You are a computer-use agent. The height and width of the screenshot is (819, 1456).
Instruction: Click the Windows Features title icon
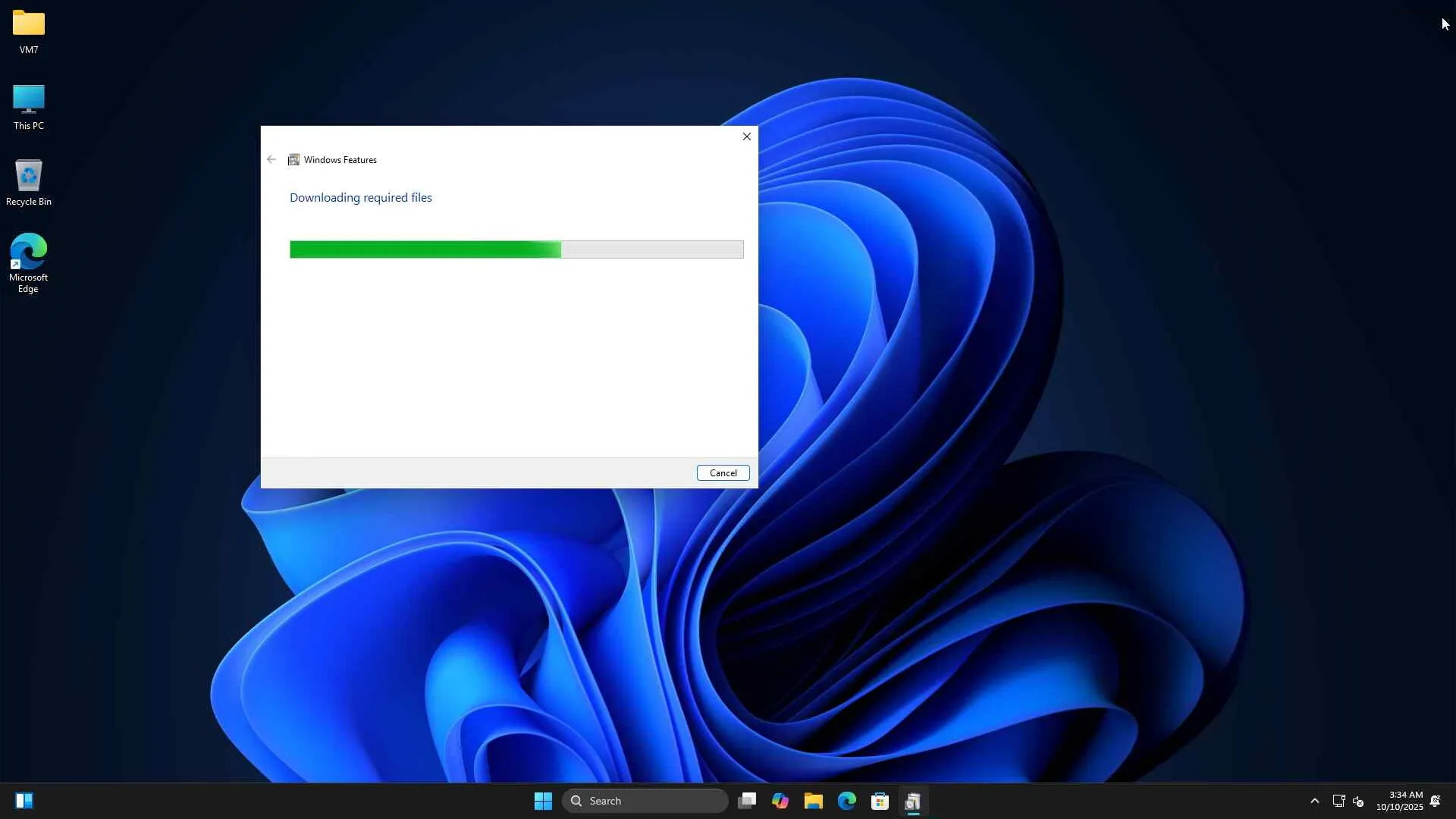[293, 160]
